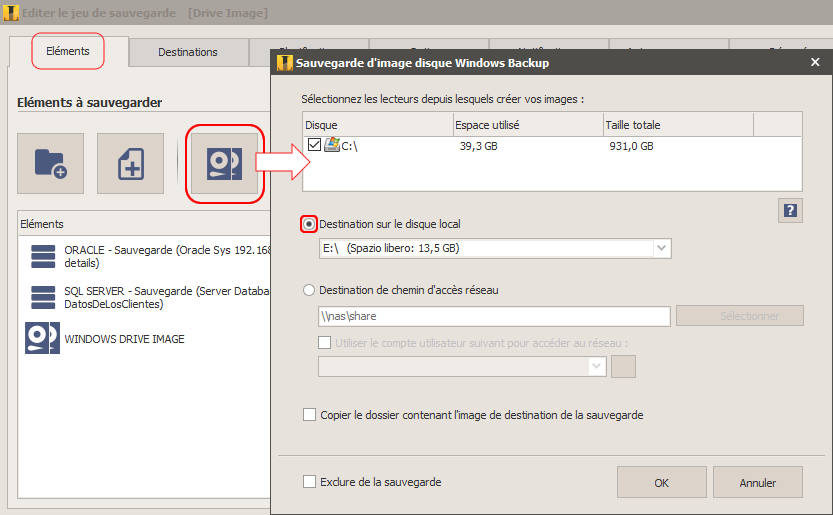This screenshot has width=833, height=515.
Task: Open help with the question mark icon
Action: pyautogui.click(x=790, y=210)
